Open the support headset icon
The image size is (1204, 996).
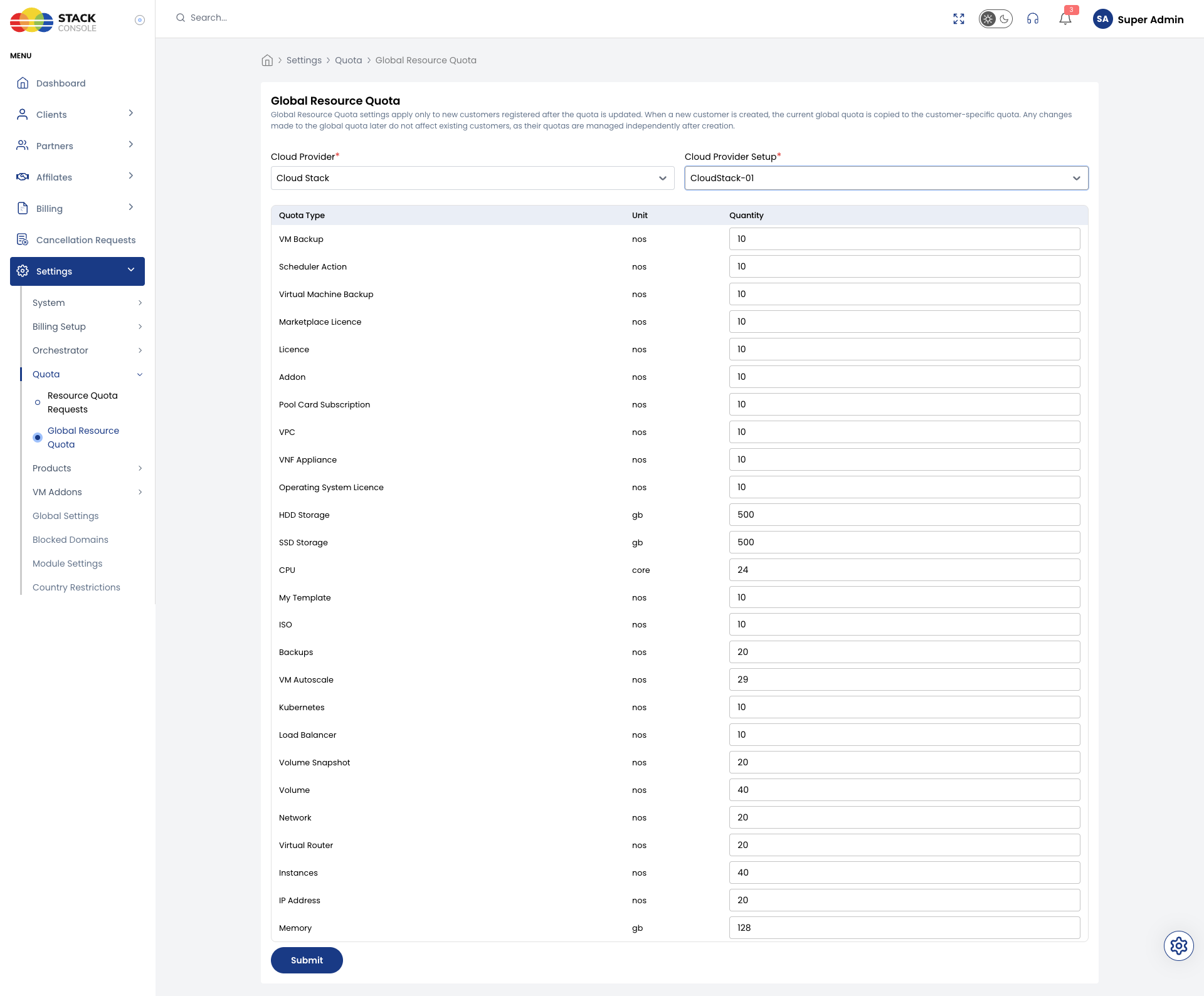pos(1033,19)
